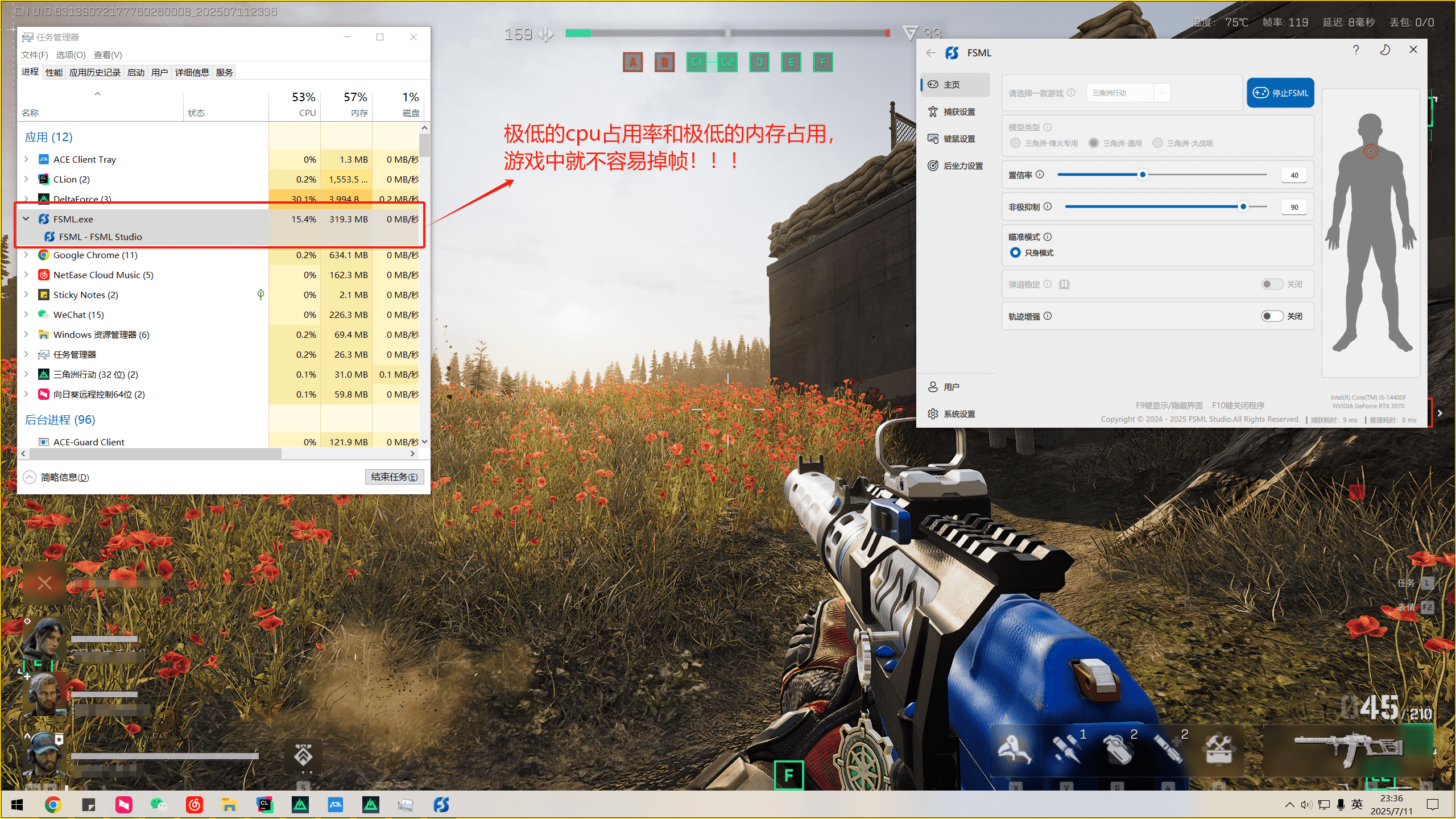Screen dimensions: 1456x819
Task: Click the FSML back arrow
Action: (930, 53)
